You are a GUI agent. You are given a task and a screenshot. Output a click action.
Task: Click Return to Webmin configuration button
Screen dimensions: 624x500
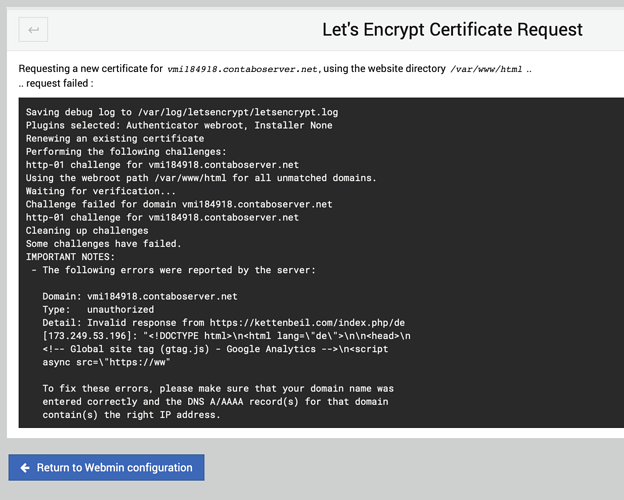[106, 467]
